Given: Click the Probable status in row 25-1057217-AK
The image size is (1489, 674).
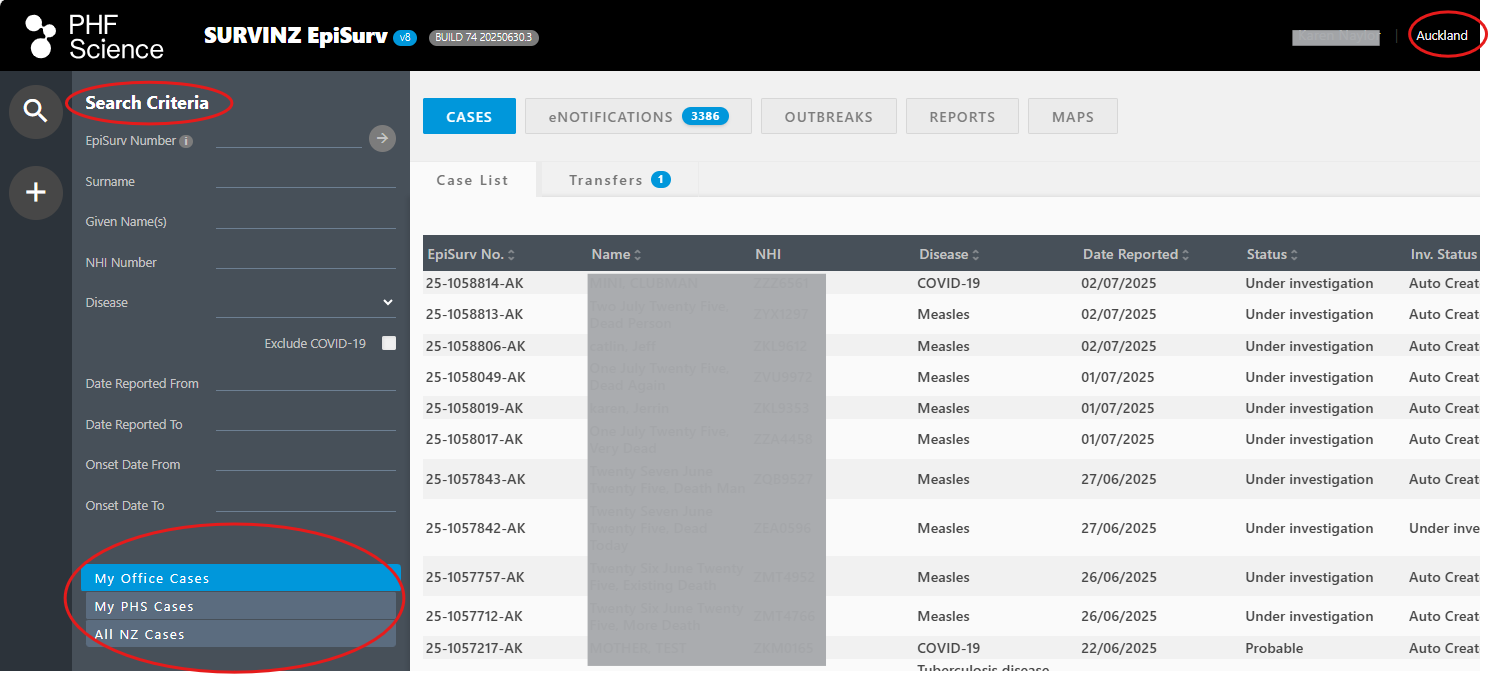Looking at the screenshot, I should click(x=1274, y=649).
